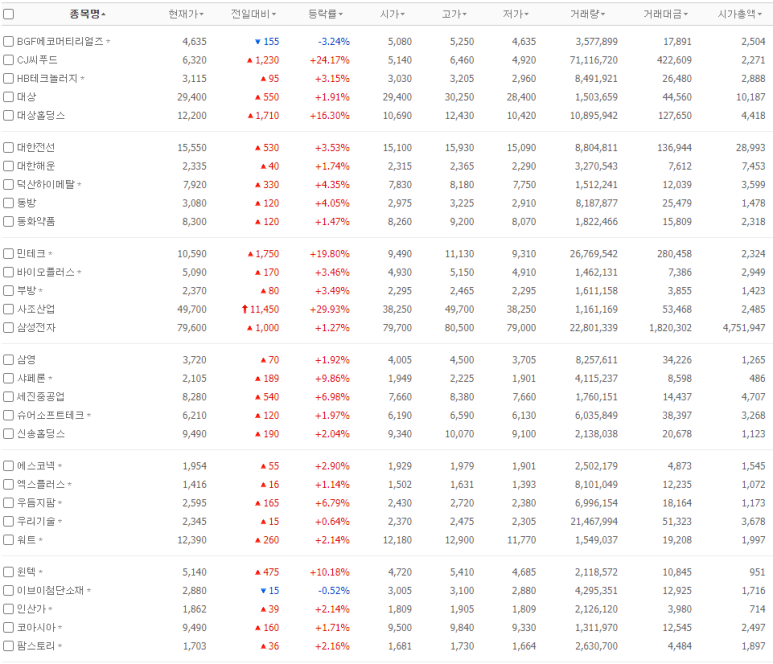Sort by 시가 column header
773x664 pixels.
(392, 14)
